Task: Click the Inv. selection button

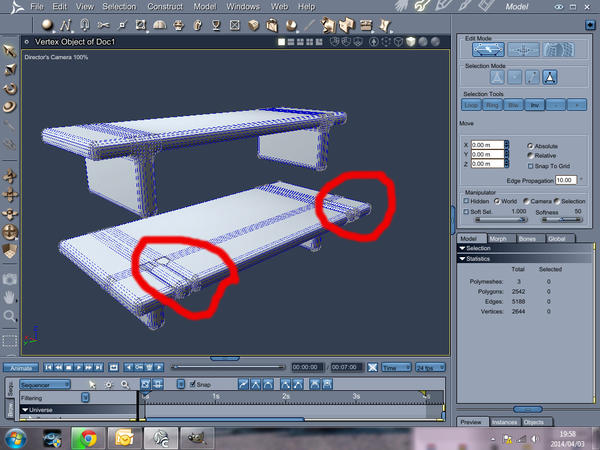Action: [x=535, y=104]
